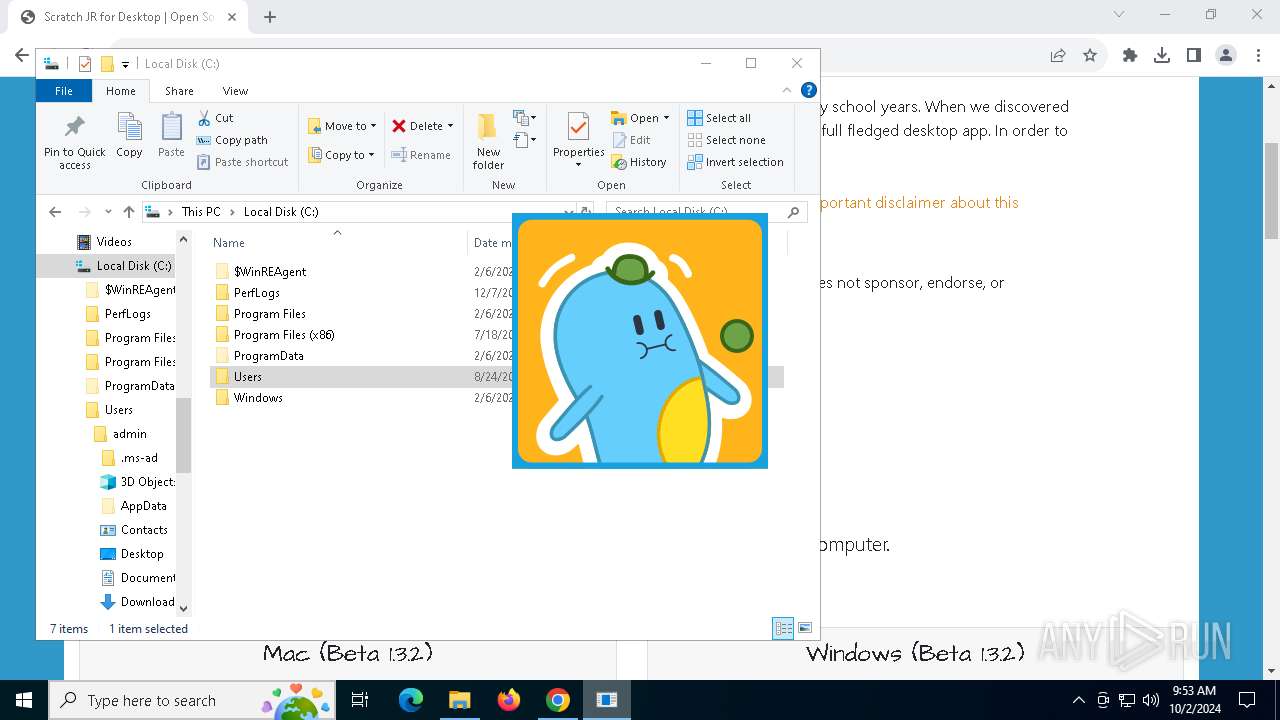Open the $WinREAgent folder in the file list
1280x720 pixels.
pyautogui.click(x=270, y=272)
